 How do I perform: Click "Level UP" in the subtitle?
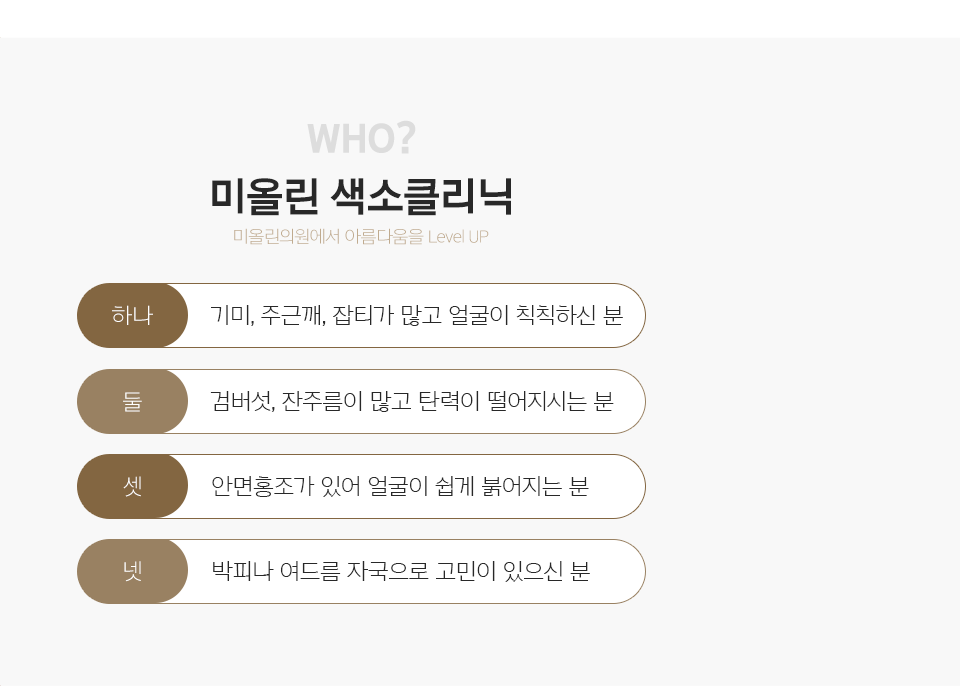(458, 237)
